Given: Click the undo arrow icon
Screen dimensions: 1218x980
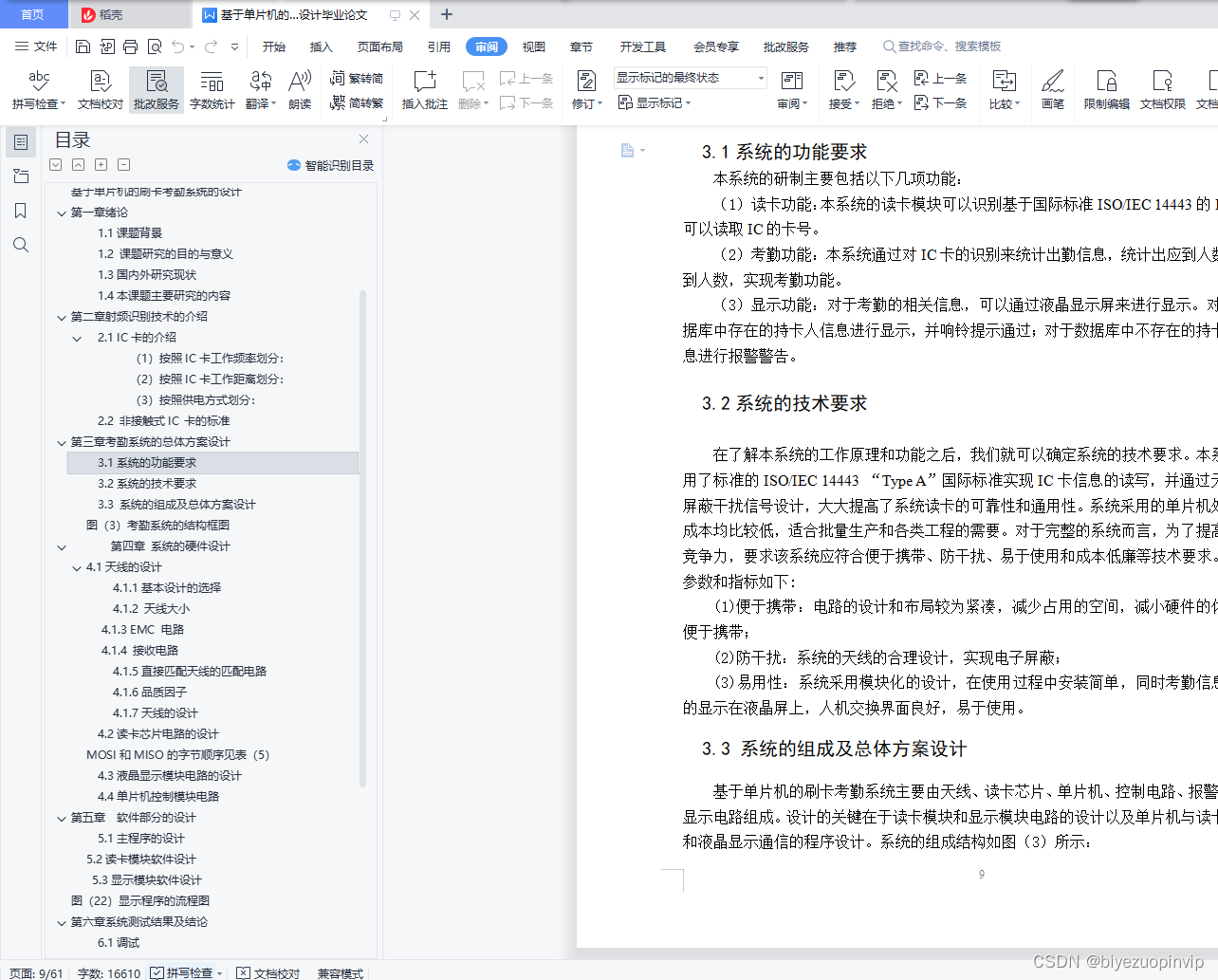Looking at the screenshot, I should coord(178,46).
